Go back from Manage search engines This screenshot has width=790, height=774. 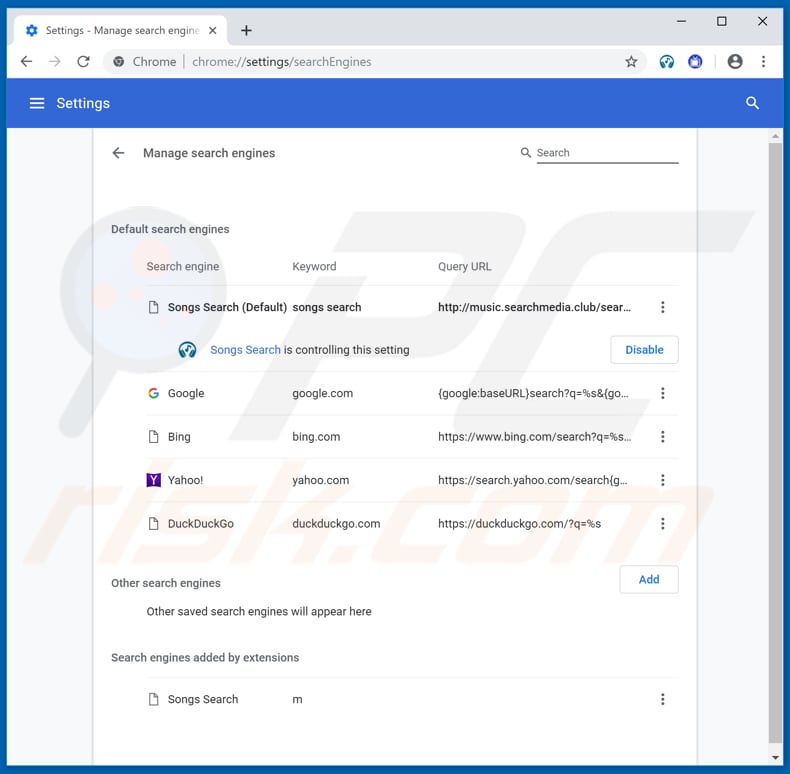pos(118,153)
